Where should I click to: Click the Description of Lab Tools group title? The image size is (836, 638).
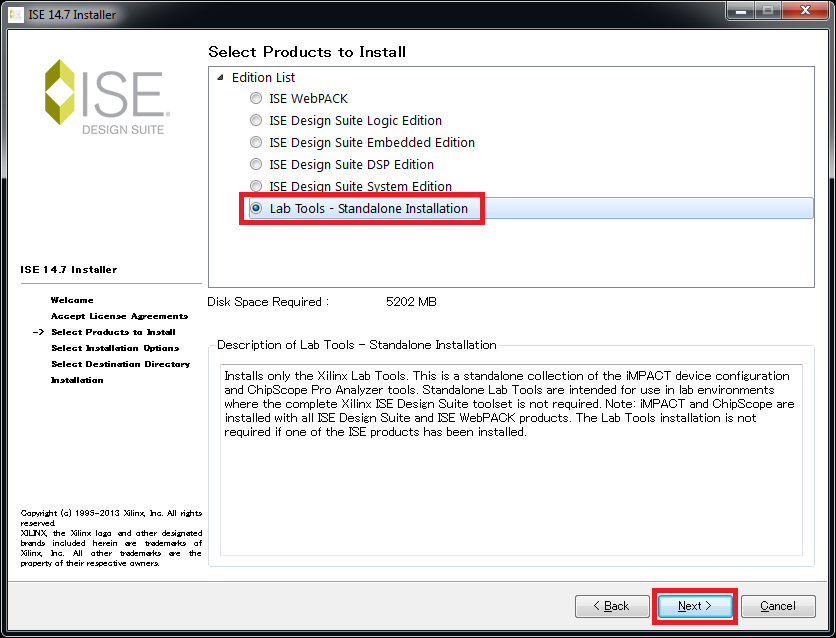click(357, 345)
